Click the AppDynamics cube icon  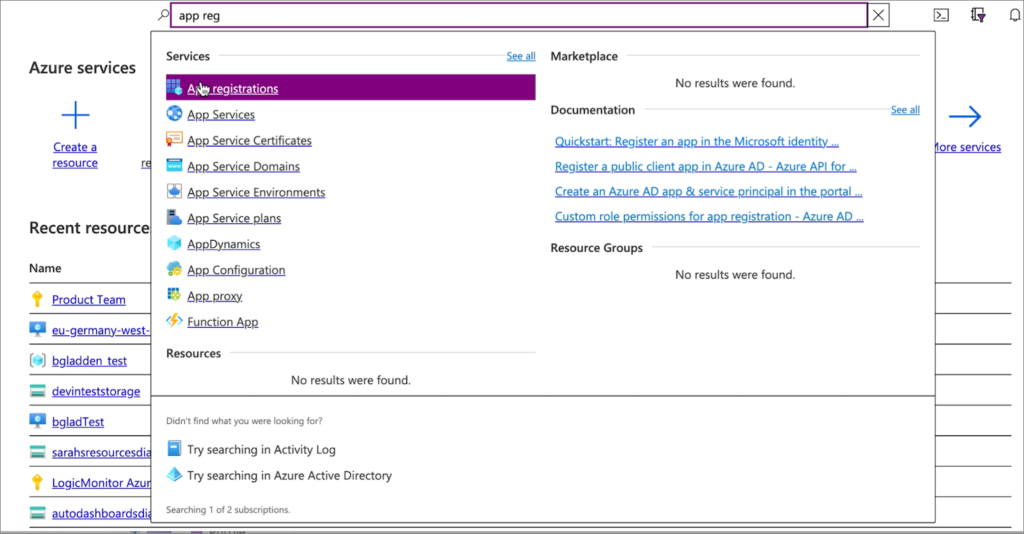coord(174,243)
